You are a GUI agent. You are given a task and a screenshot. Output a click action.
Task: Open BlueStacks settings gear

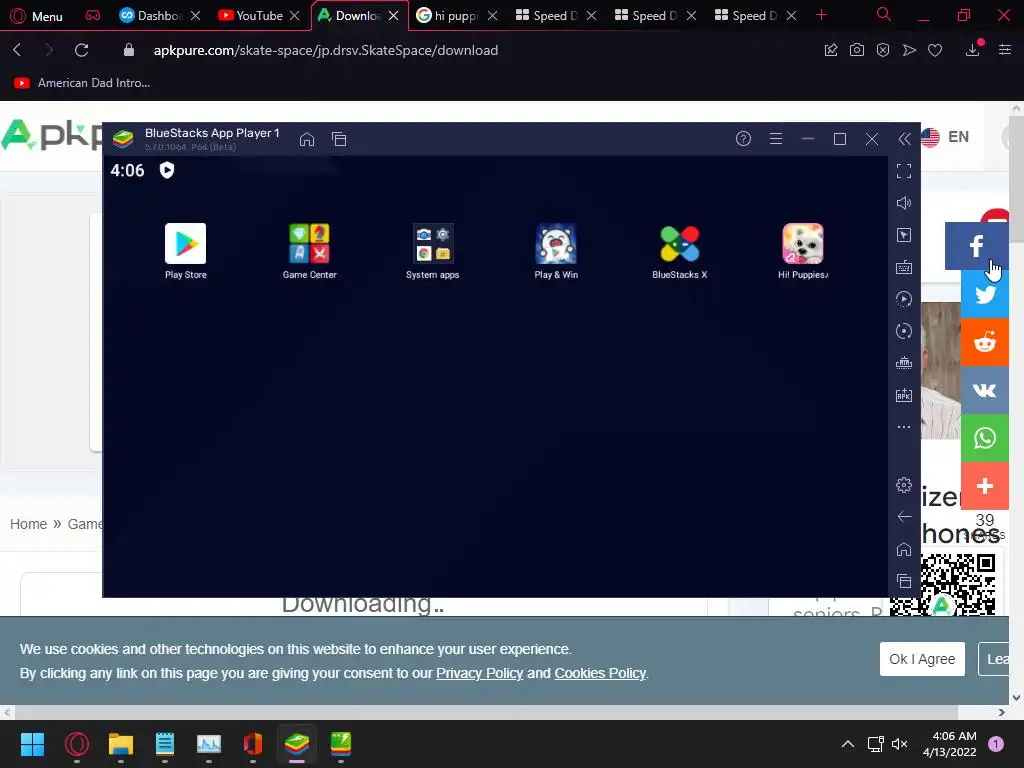[x=904, y=485]
